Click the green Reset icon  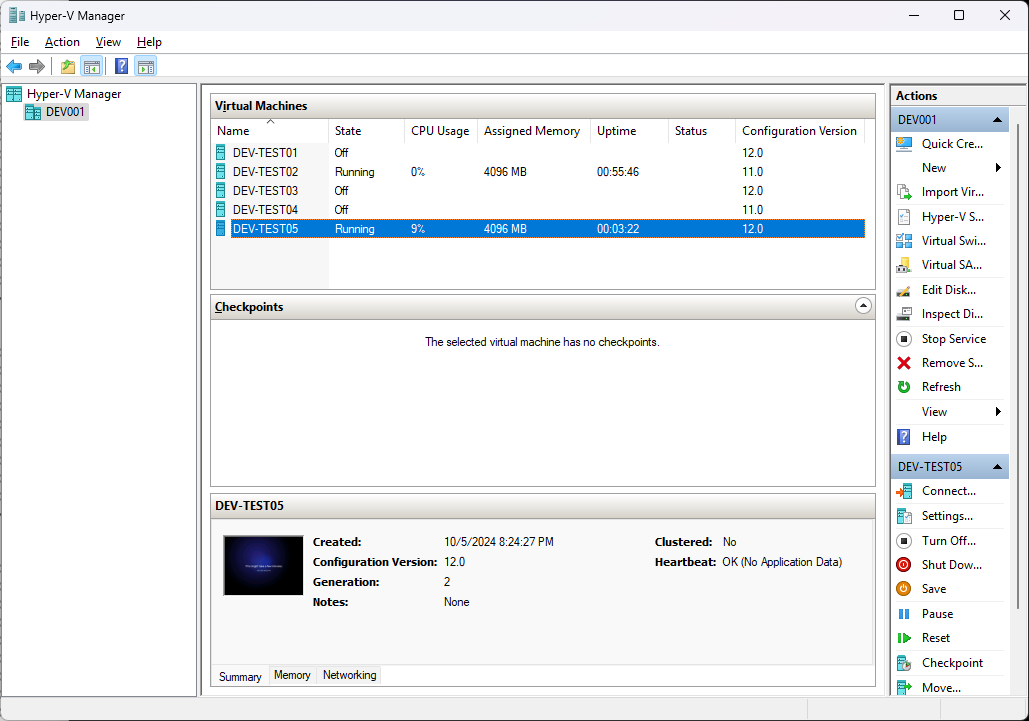(x=904, y=638)
